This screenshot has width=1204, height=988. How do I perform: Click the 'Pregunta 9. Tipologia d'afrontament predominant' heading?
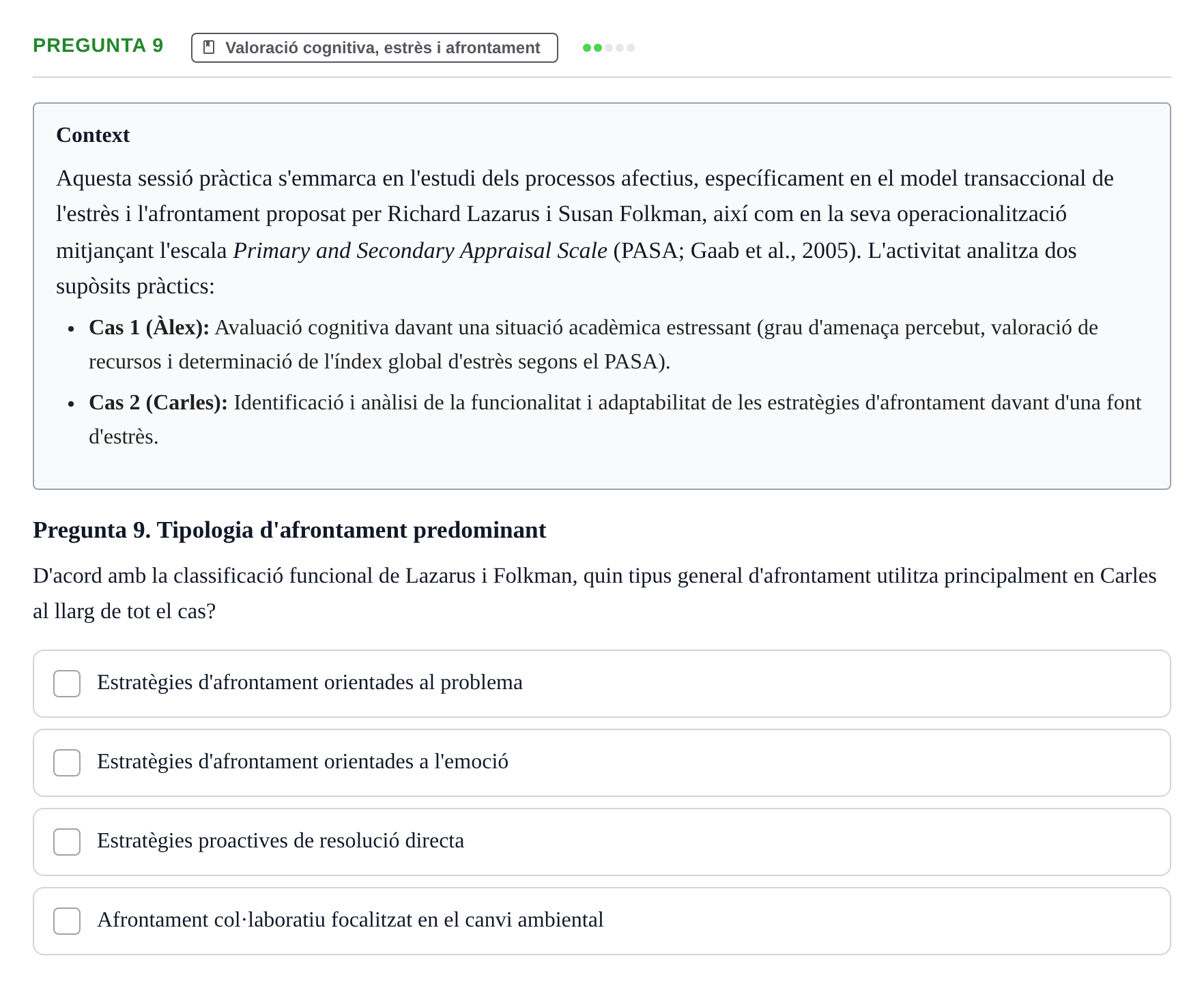(x=289, y=530)
